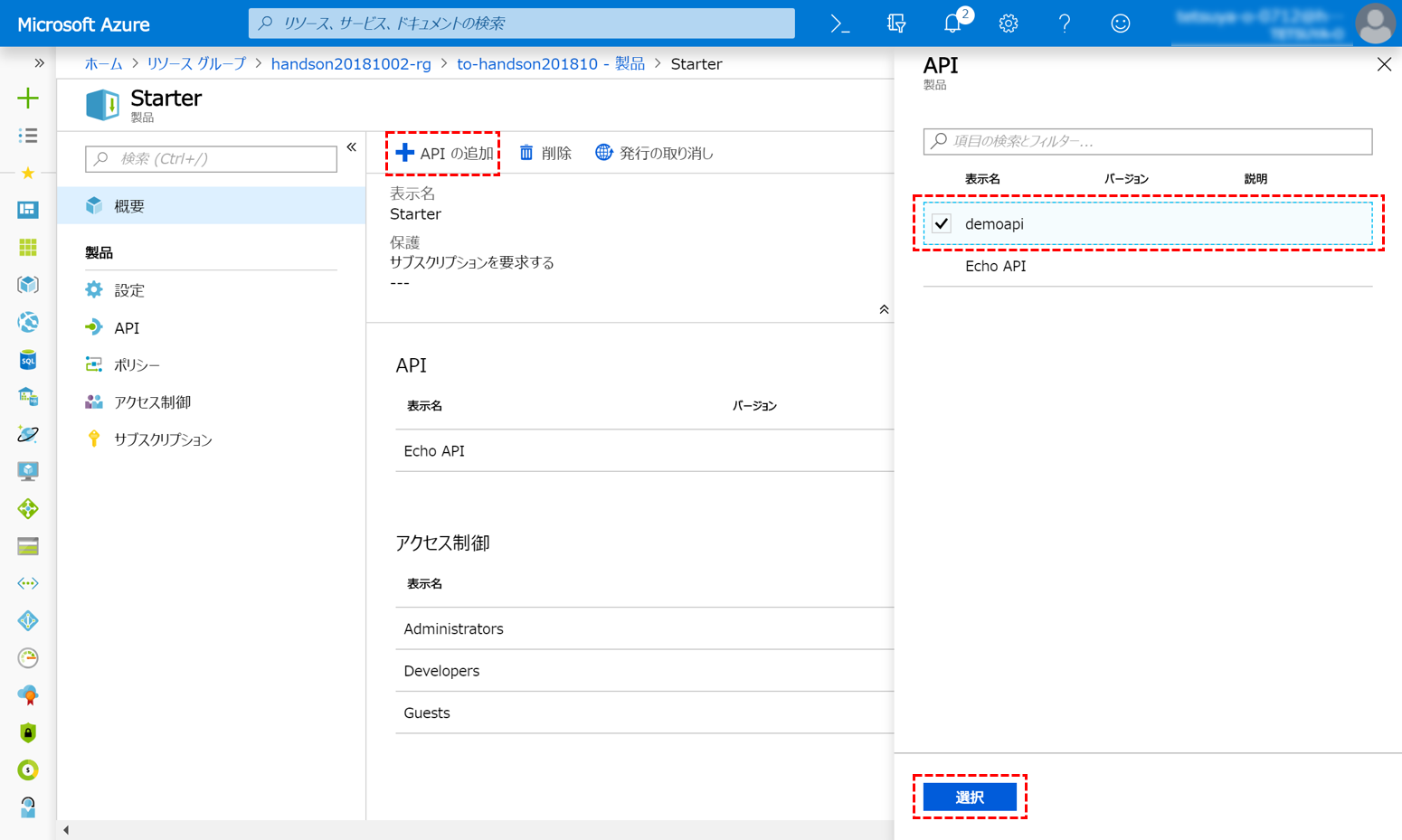
Task: Collapse the Starter overview details panel
Action: (x=884, y=308)
